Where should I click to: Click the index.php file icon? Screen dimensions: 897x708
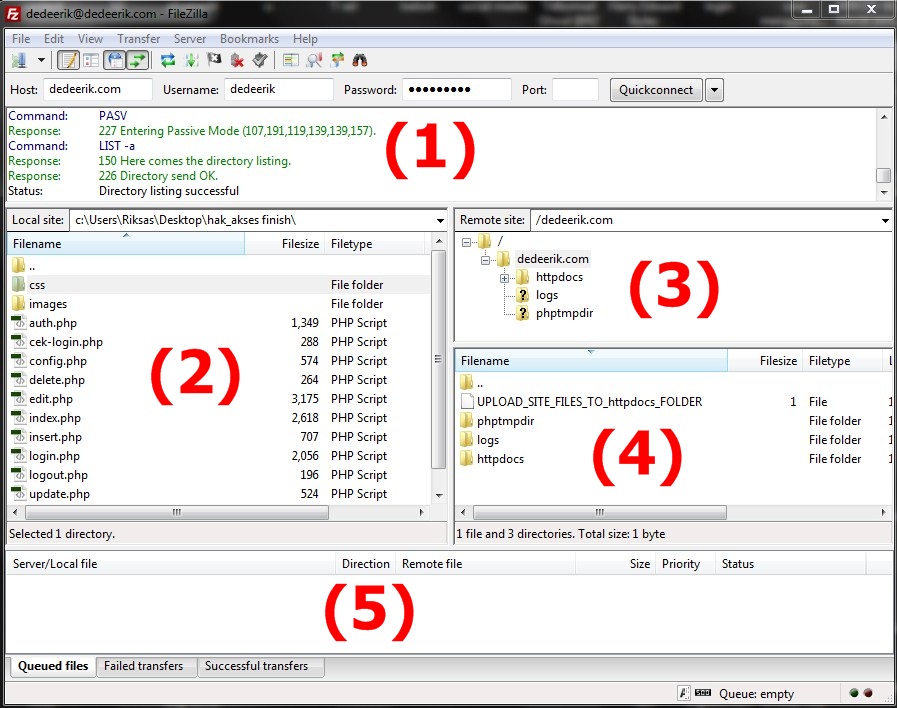click(x=19, y=417)
